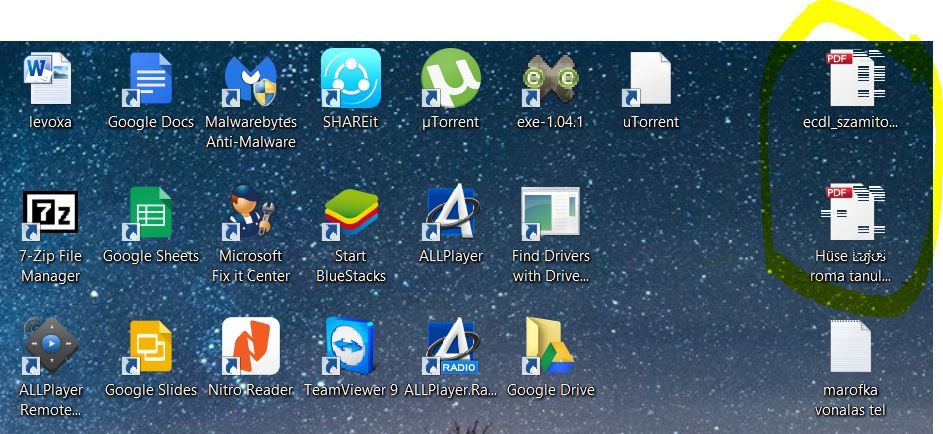943x434 pixels.
Task: Launch Microsoft Fix it Center
Action: (x=250, y=213)
